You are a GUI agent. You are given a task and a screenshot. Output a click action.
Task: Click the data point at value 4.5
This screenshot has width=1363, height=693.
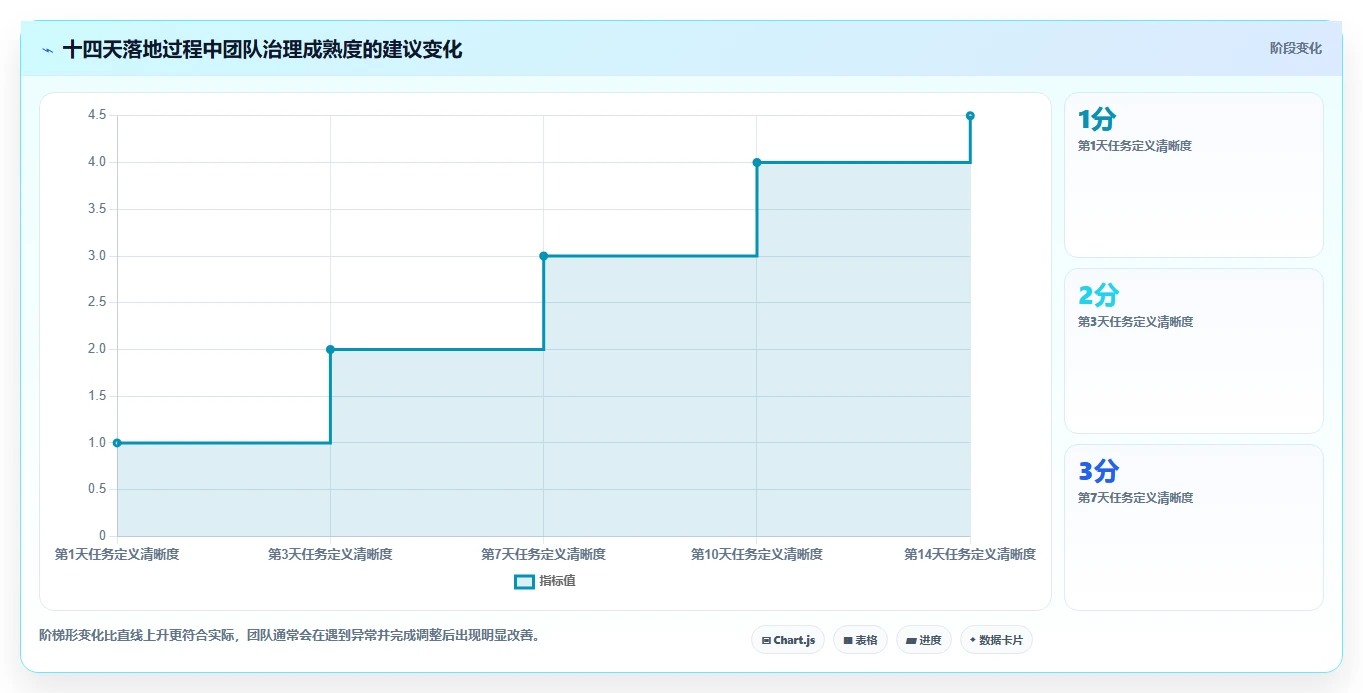click(x=970, y=116)
